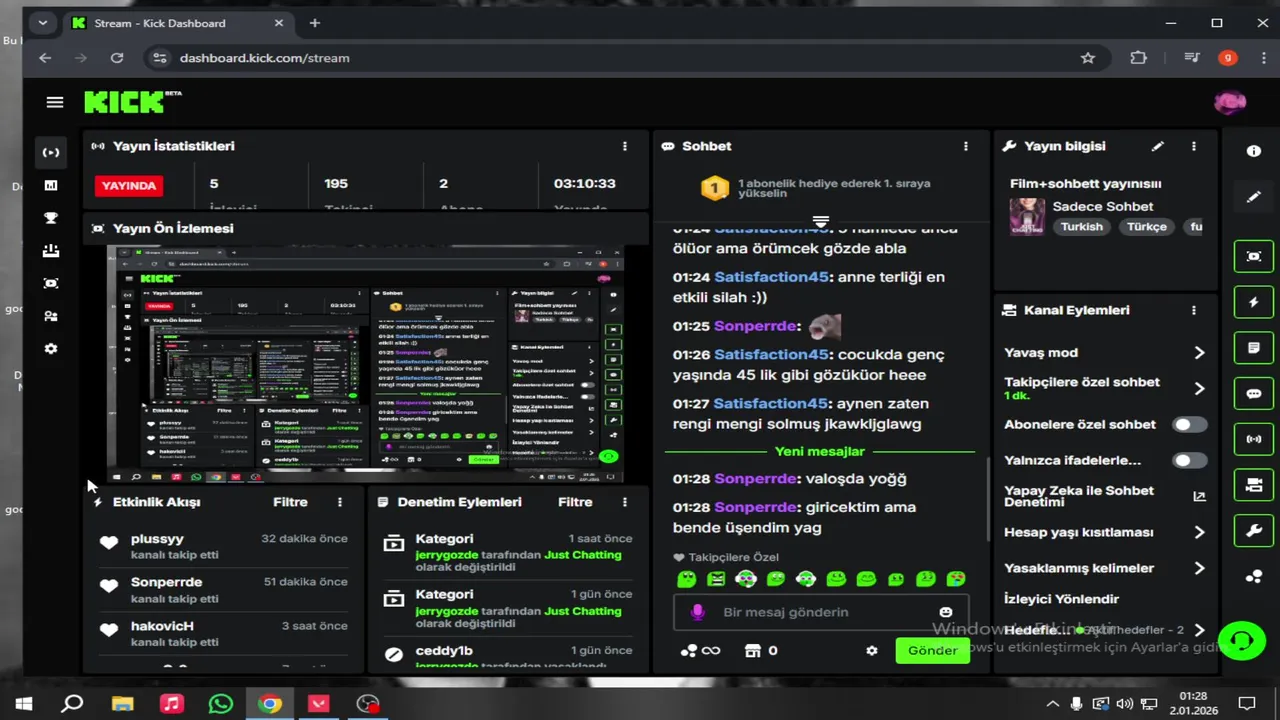Screen dimensions: 1280x720
Task: Open the Denetim Eylemleri three-dot menu
Action: pos(625,502)
